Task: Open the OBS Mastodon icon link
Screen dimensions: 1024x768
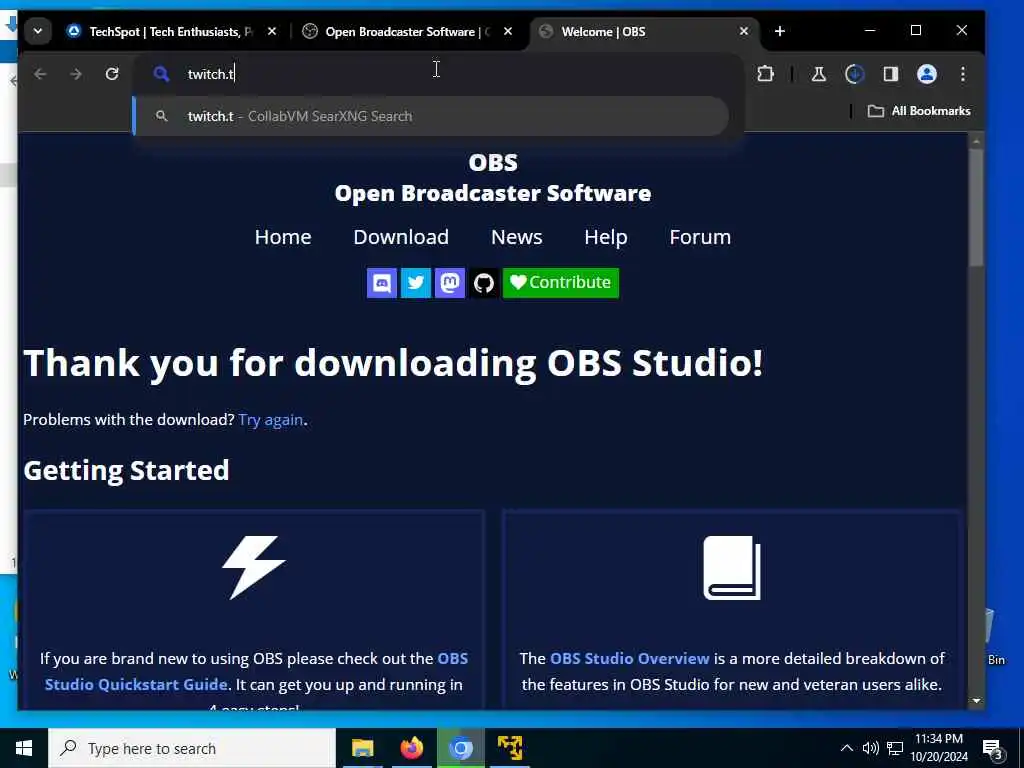Action: [450, 283]
